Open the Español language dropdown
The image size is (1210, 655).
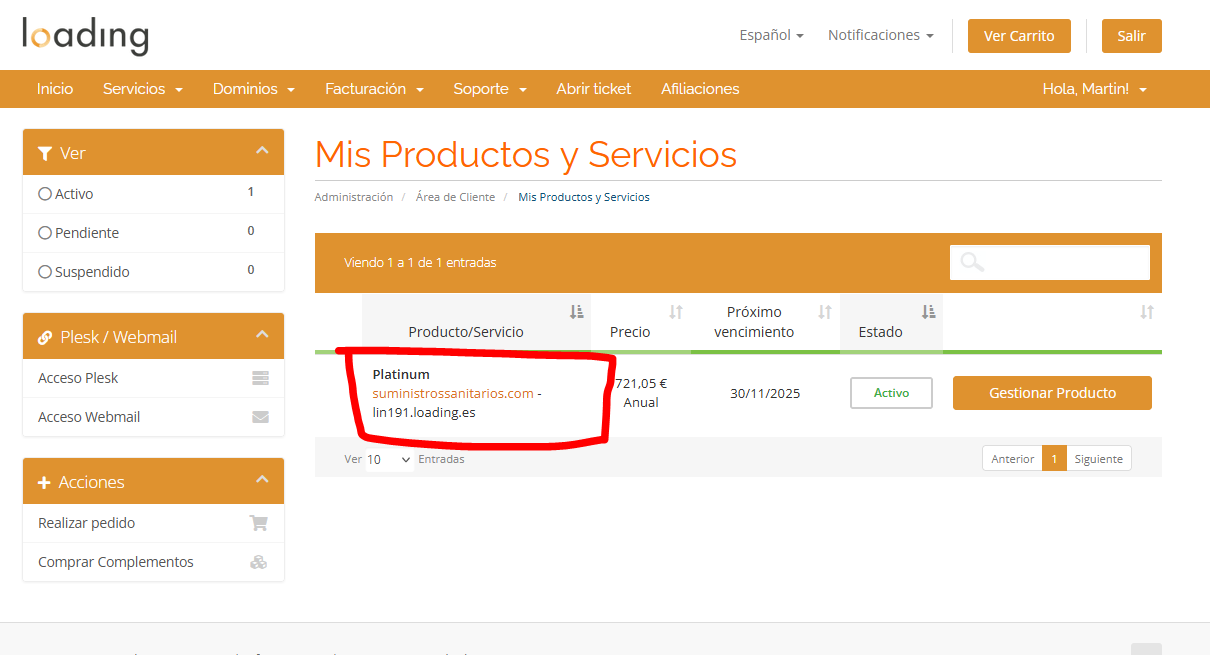click(x=771, y=35)
